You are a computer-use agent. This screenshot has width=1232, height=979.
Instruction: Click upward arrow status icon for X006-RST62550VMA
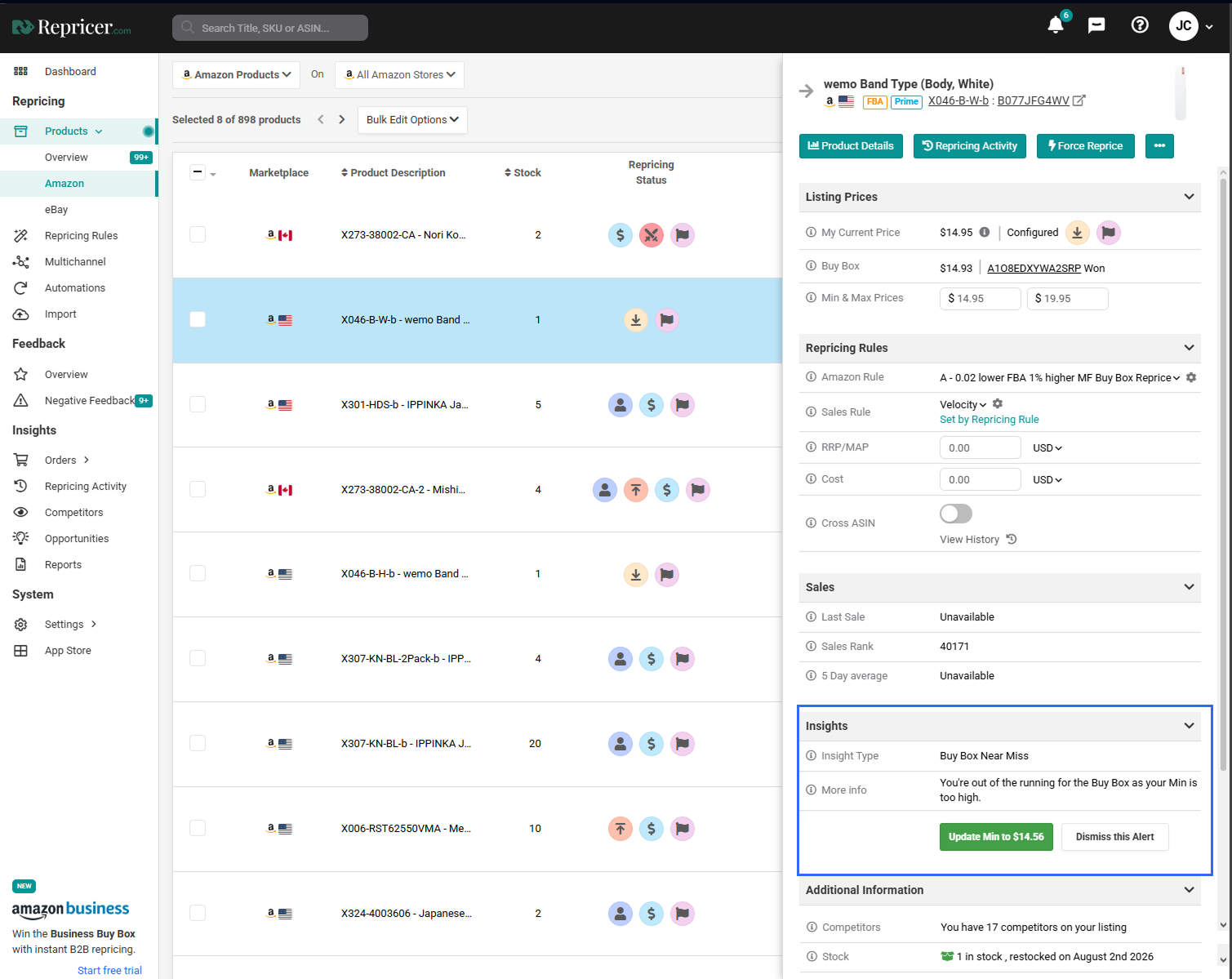(x=620, y=829)
